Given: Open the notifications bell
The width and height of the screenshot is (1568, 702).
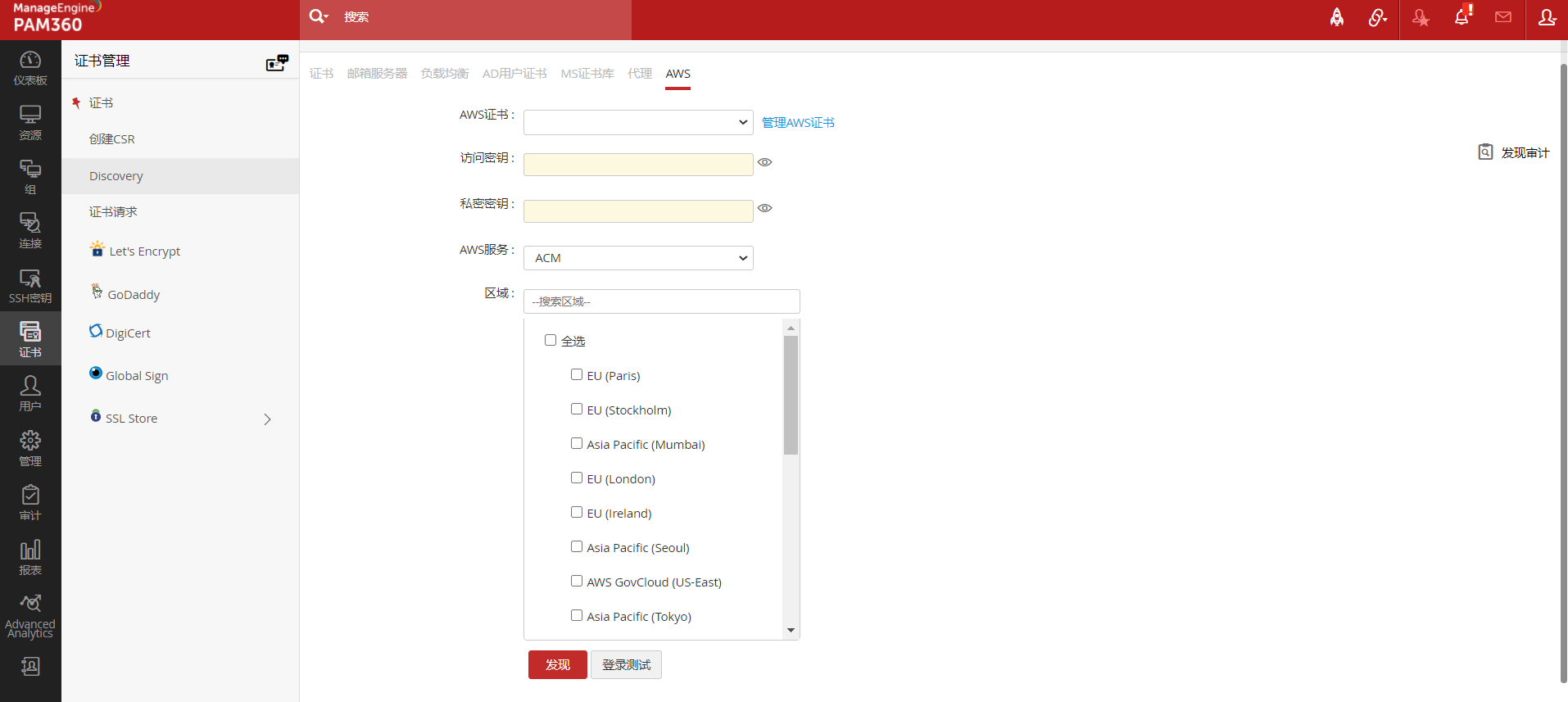Looking at the screenshot, I should click(1462, 16).
